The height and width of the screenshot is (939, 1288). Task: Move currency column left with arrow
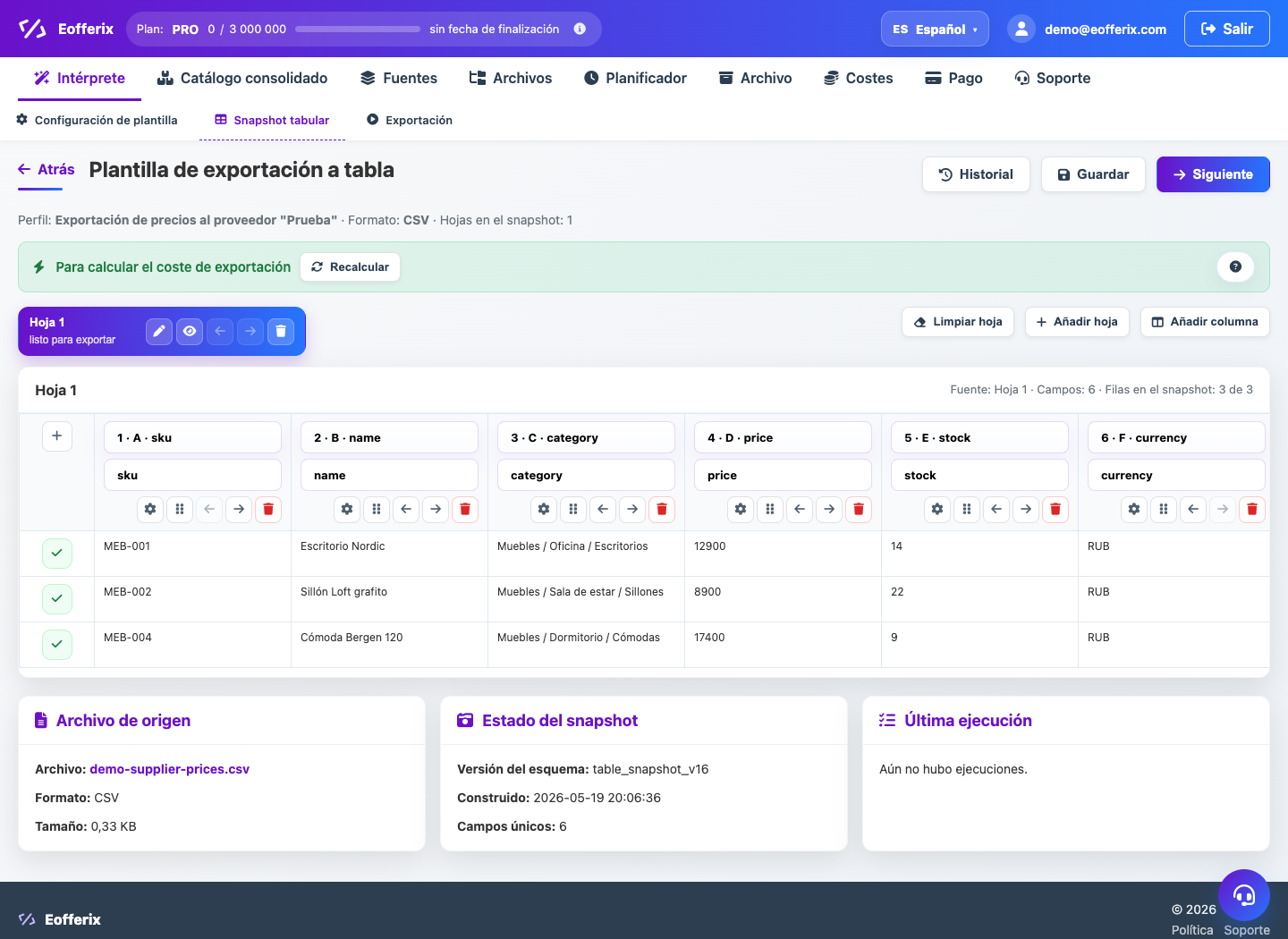point(1193,509)
